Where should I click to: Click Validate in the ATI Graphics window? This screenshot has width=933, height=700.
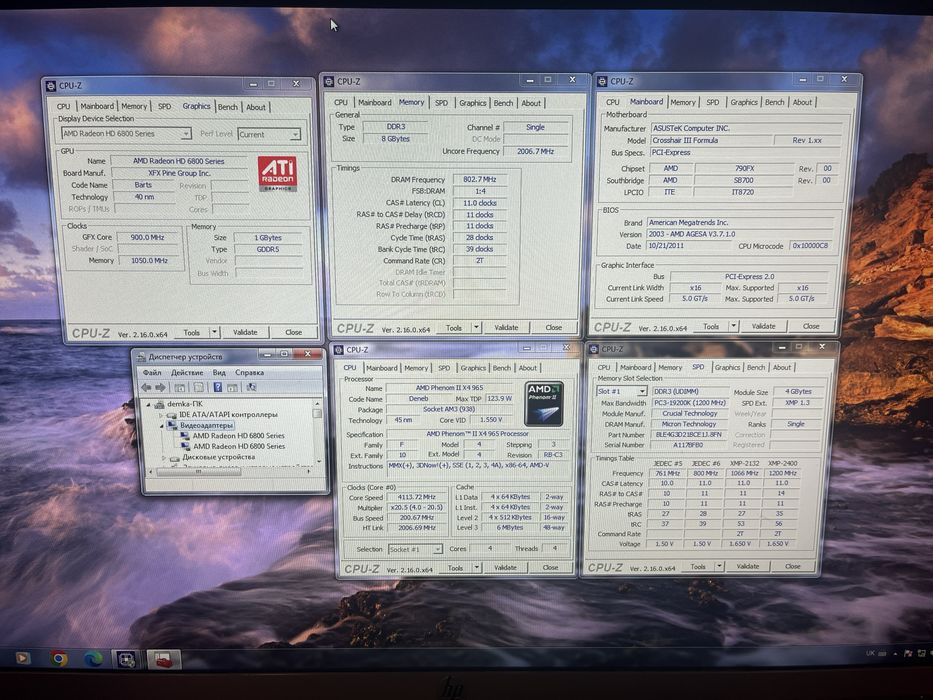pos(245,332)
